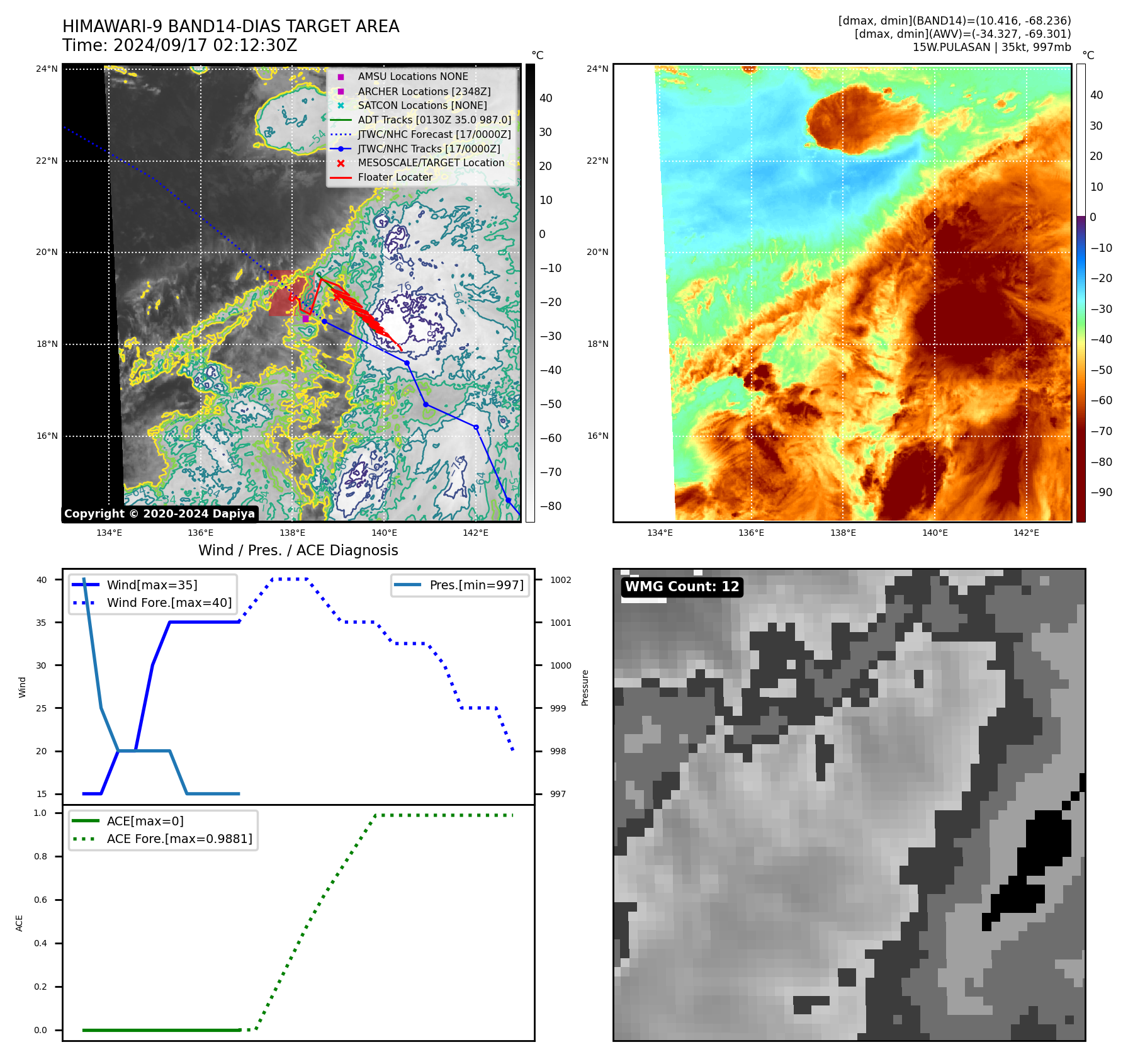Screen dimensions: 1128x1064
Task: Click the grayscale temperature colorbar
Action: point(530,293)
